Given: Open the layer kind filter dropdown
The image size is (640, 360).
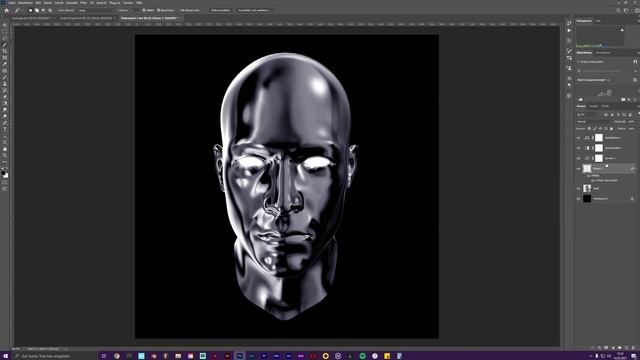Looking at the screenshot, I should (589, 115).
